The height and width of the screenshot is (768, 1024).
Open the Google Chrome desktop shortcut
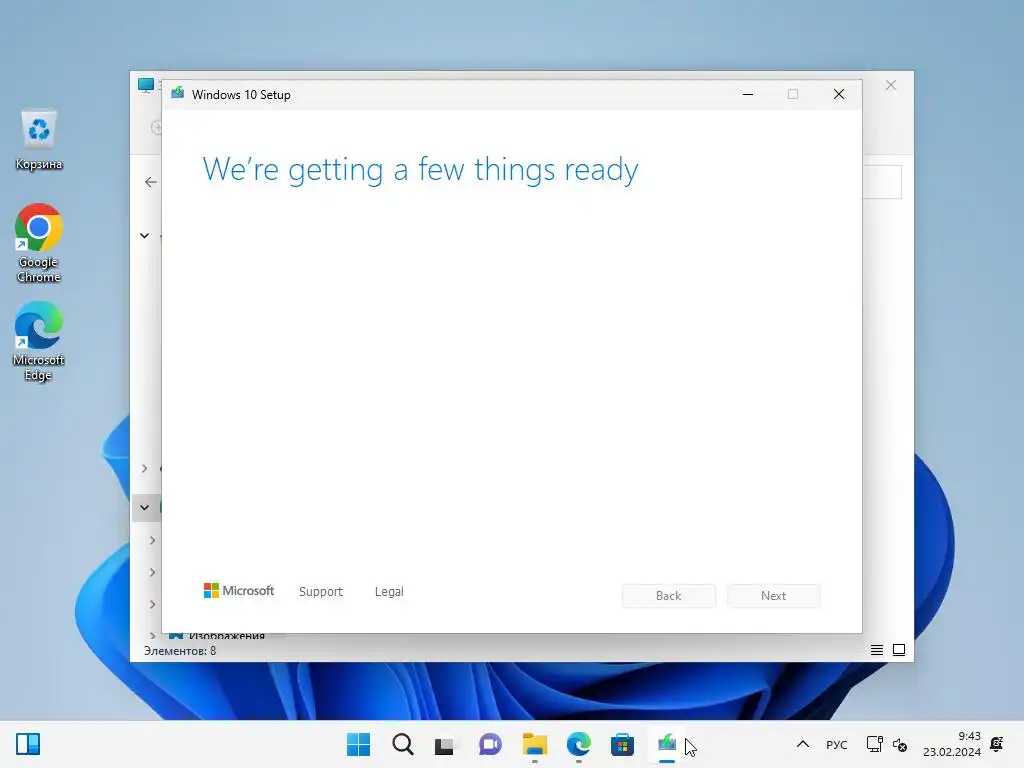pos(39,243)
